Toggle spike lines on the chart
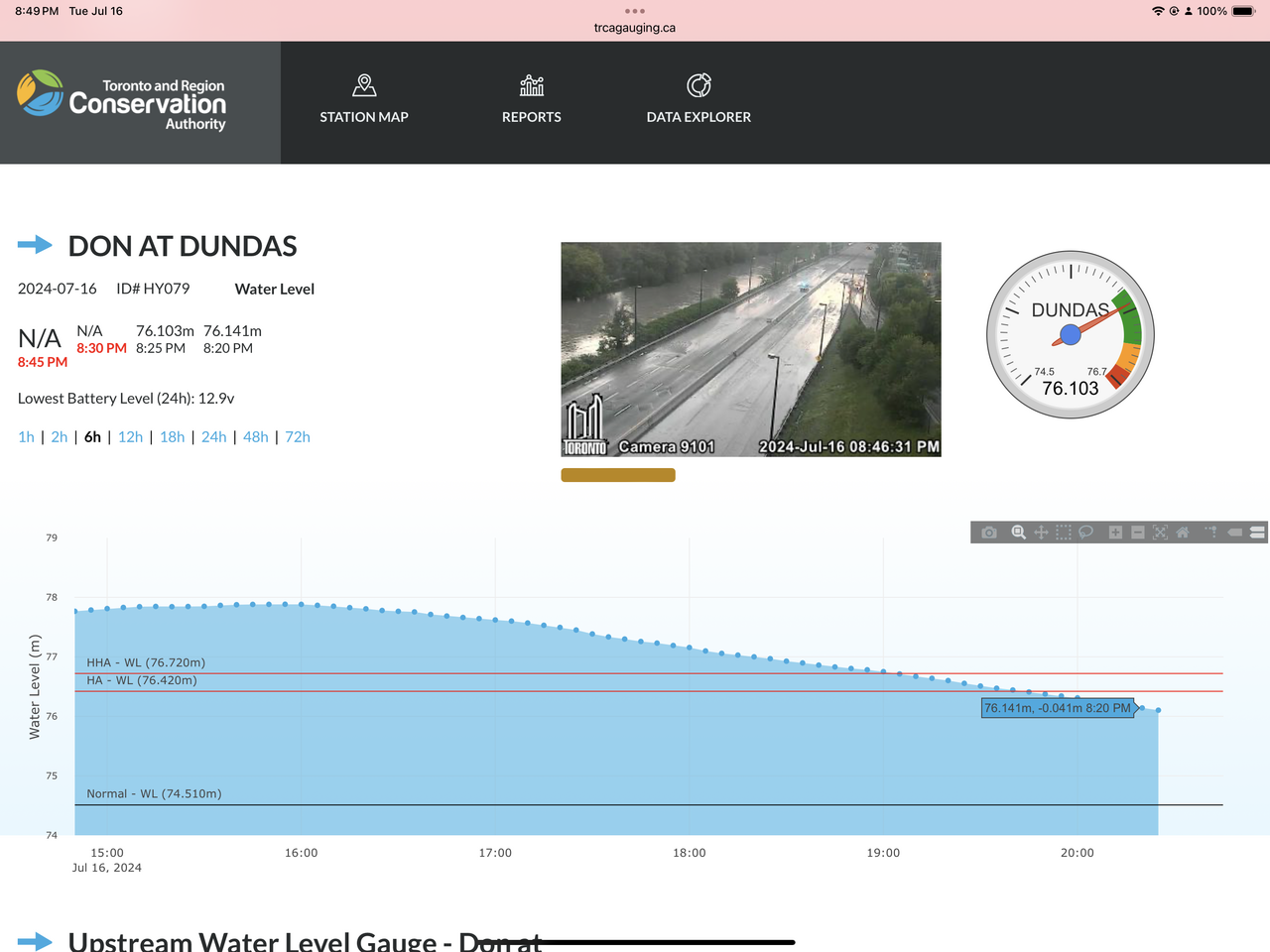The width and height of the screenshot is (1270, 952). pos(1210,533)
